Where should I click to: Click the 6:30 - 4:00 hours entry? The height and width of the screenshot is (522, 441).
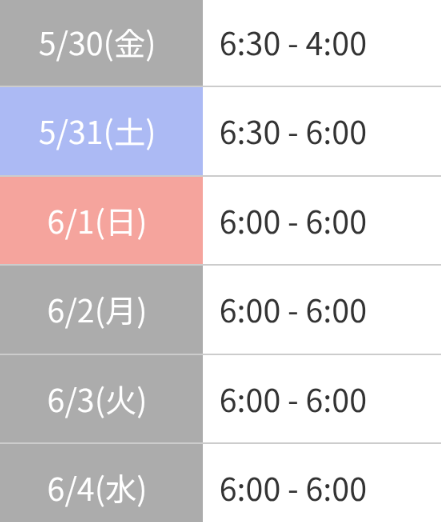[293, 44]
